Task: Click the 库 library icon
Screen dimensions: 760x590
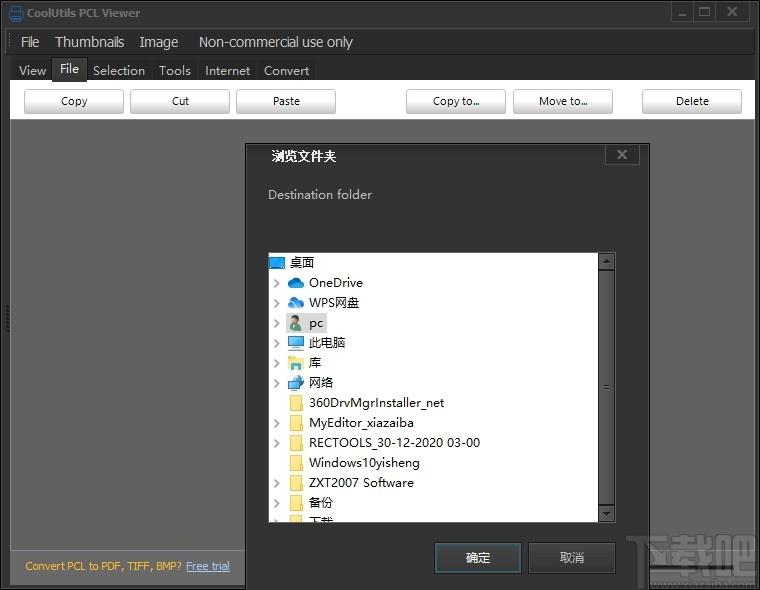Action: pos(296,363)
